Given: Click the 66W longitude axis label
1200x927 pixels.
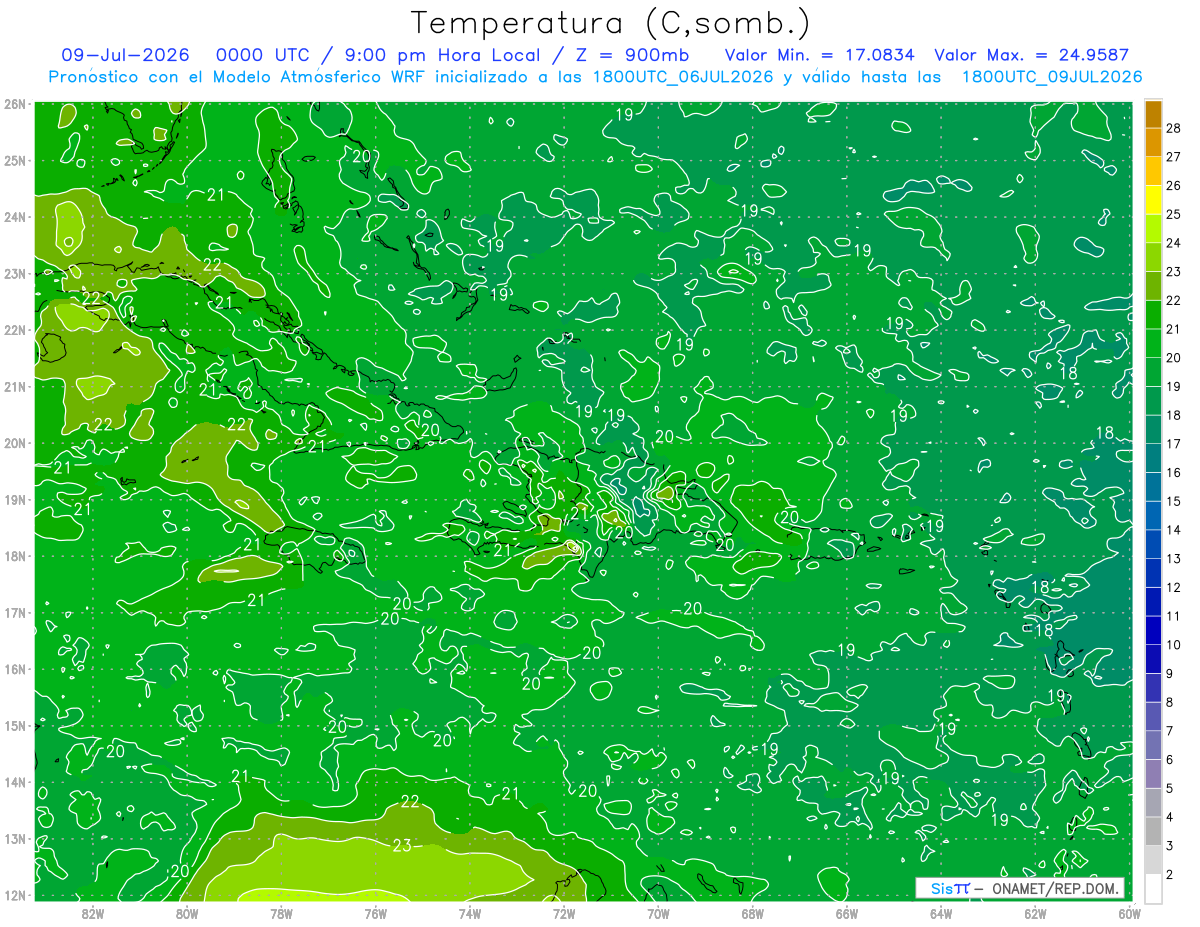Looking at the screenshot, I should pyautogui.click(x=847, y=913).
